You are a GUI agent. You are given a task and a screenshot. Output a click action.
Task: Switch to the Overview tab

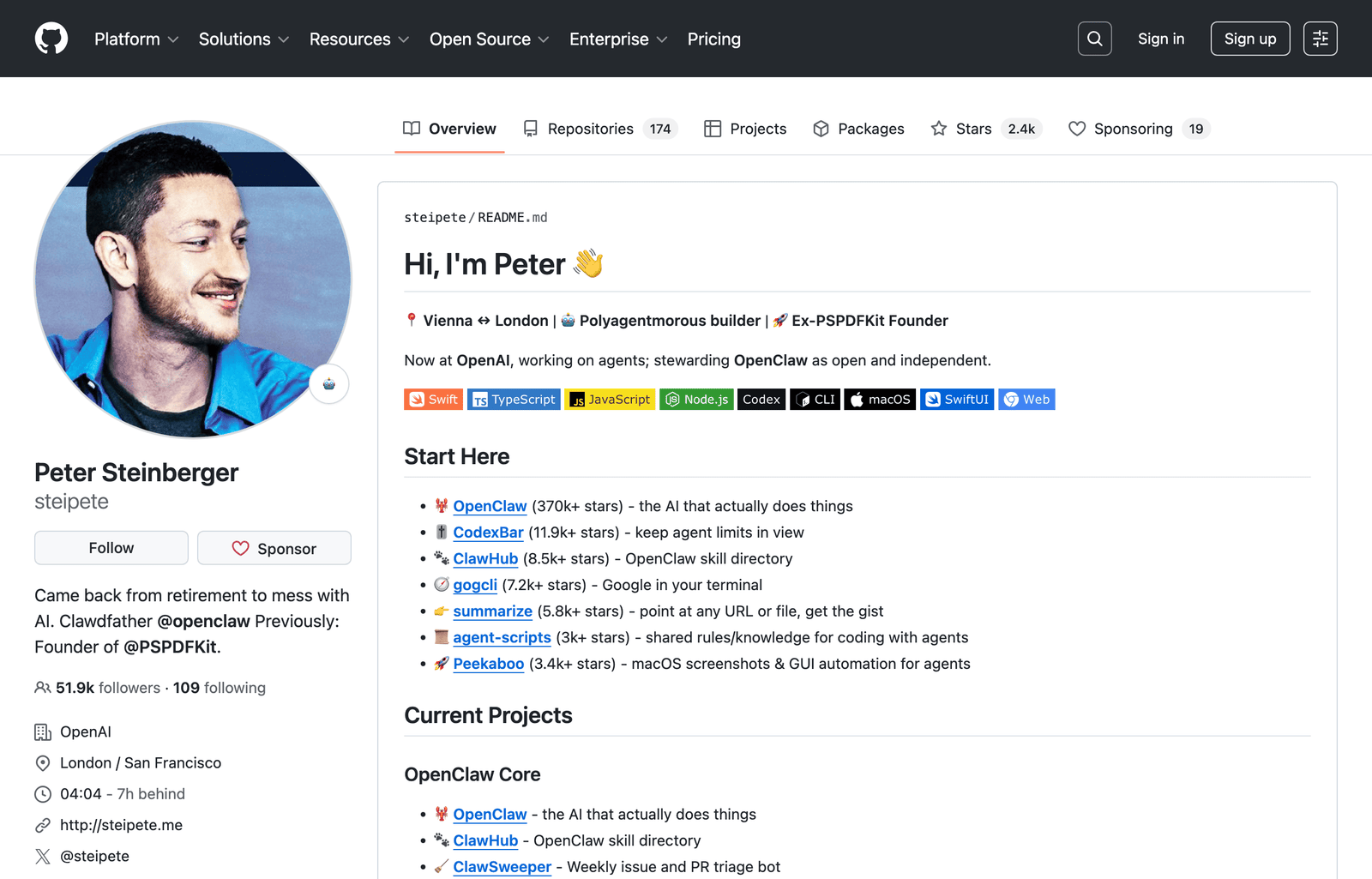pos(449,129)
